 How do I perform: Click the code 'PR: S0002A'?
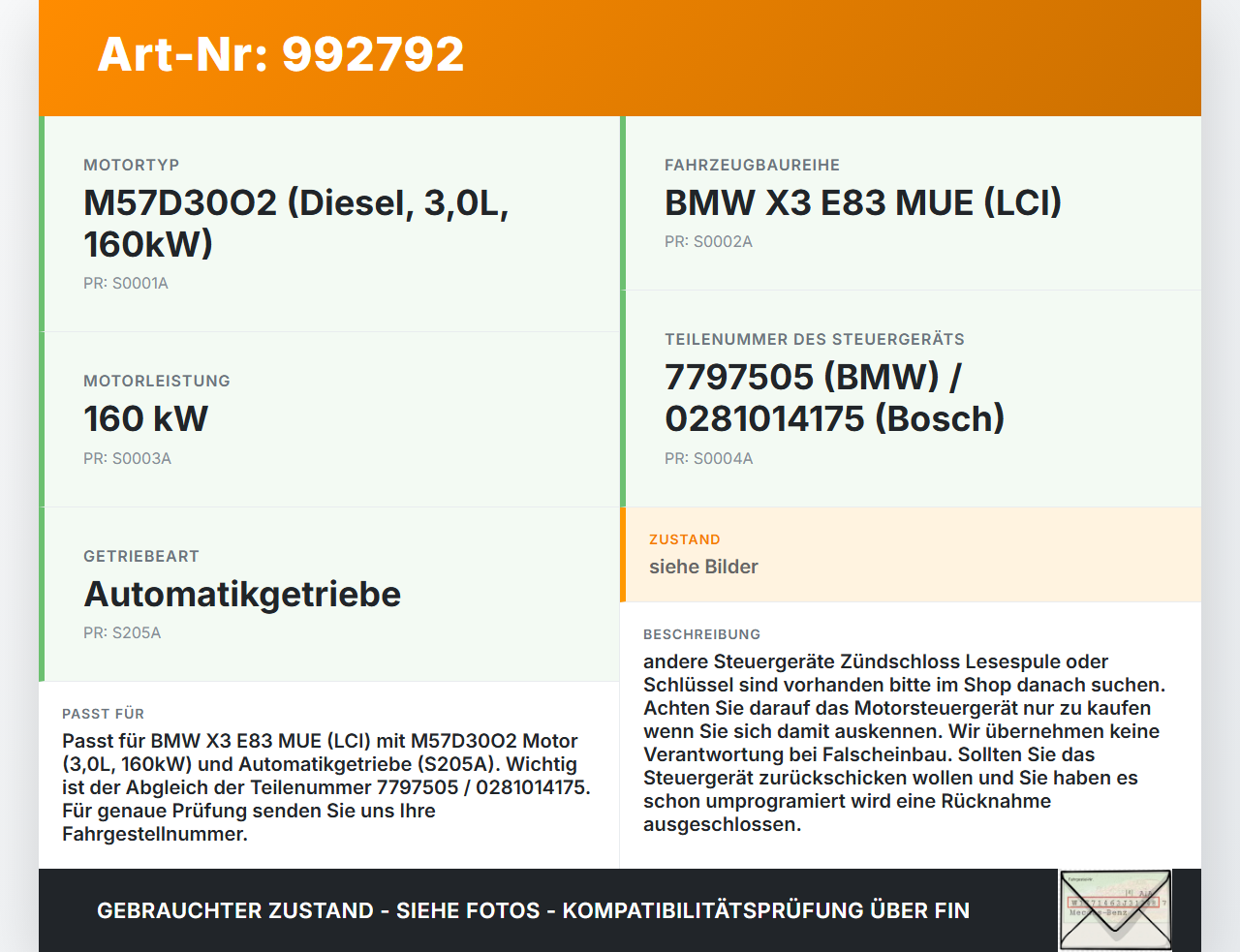(x=708, y=241)
